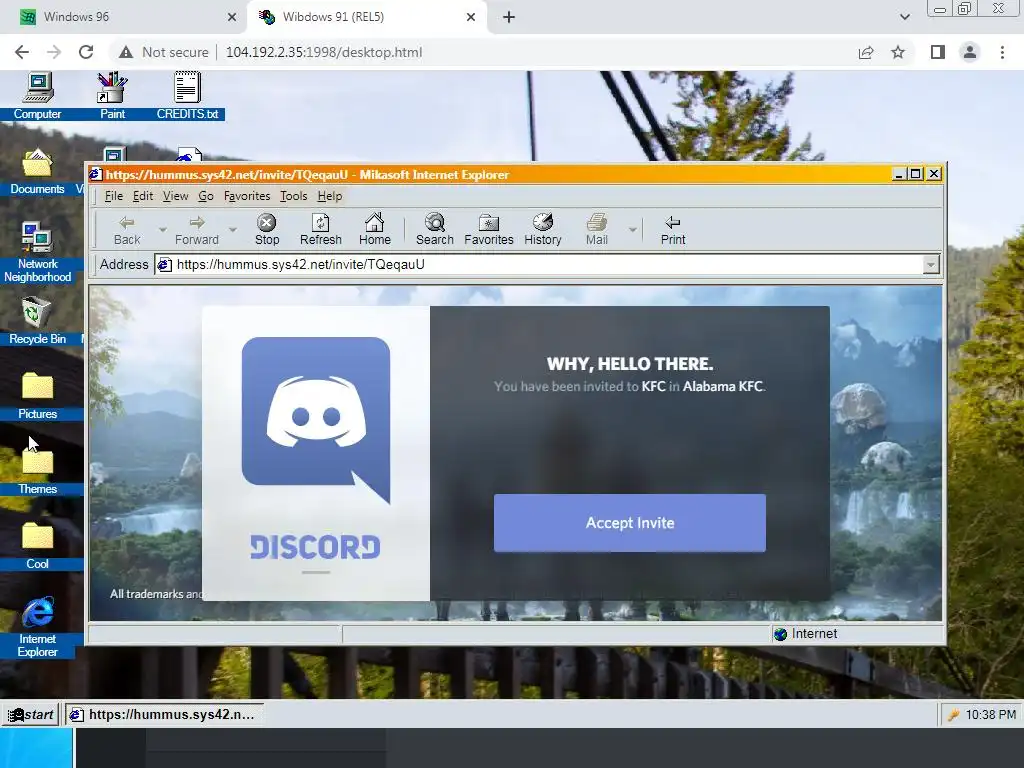Image resolution: width=1024 pixels, height=768 pixels.
Task: Open Chrome tab list chevron
Action: point(904,17)
